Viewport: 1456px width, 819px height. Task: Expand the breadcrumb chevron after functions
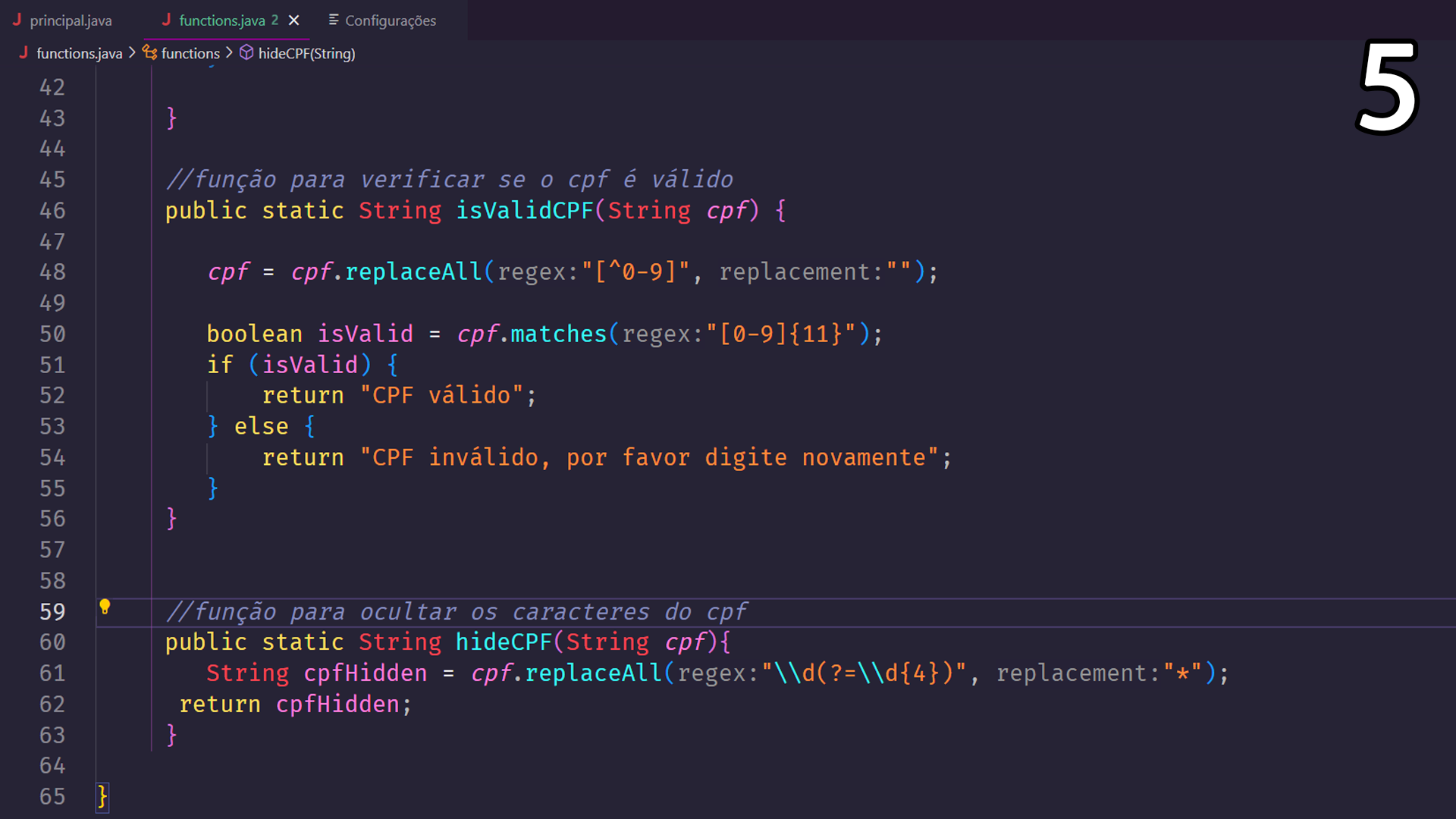tap(229, 52)
